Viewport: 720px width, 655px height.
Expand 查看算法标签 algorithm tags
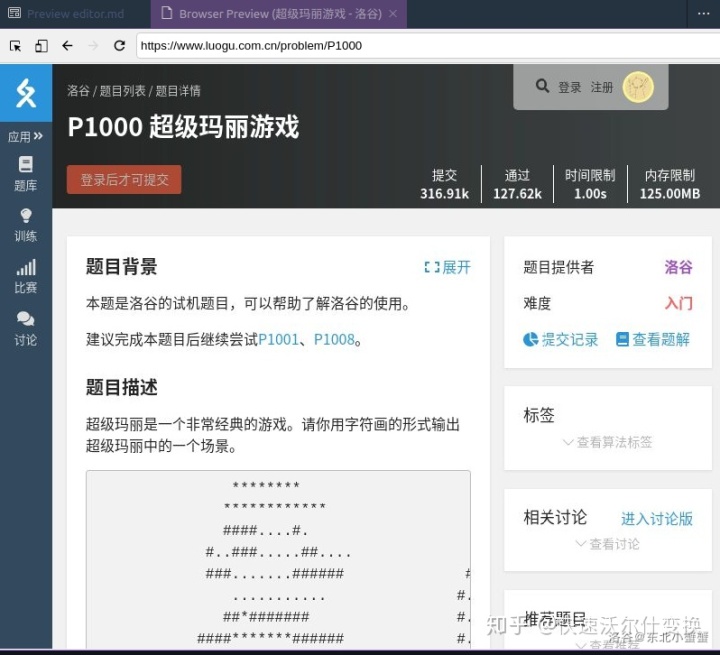608,442
